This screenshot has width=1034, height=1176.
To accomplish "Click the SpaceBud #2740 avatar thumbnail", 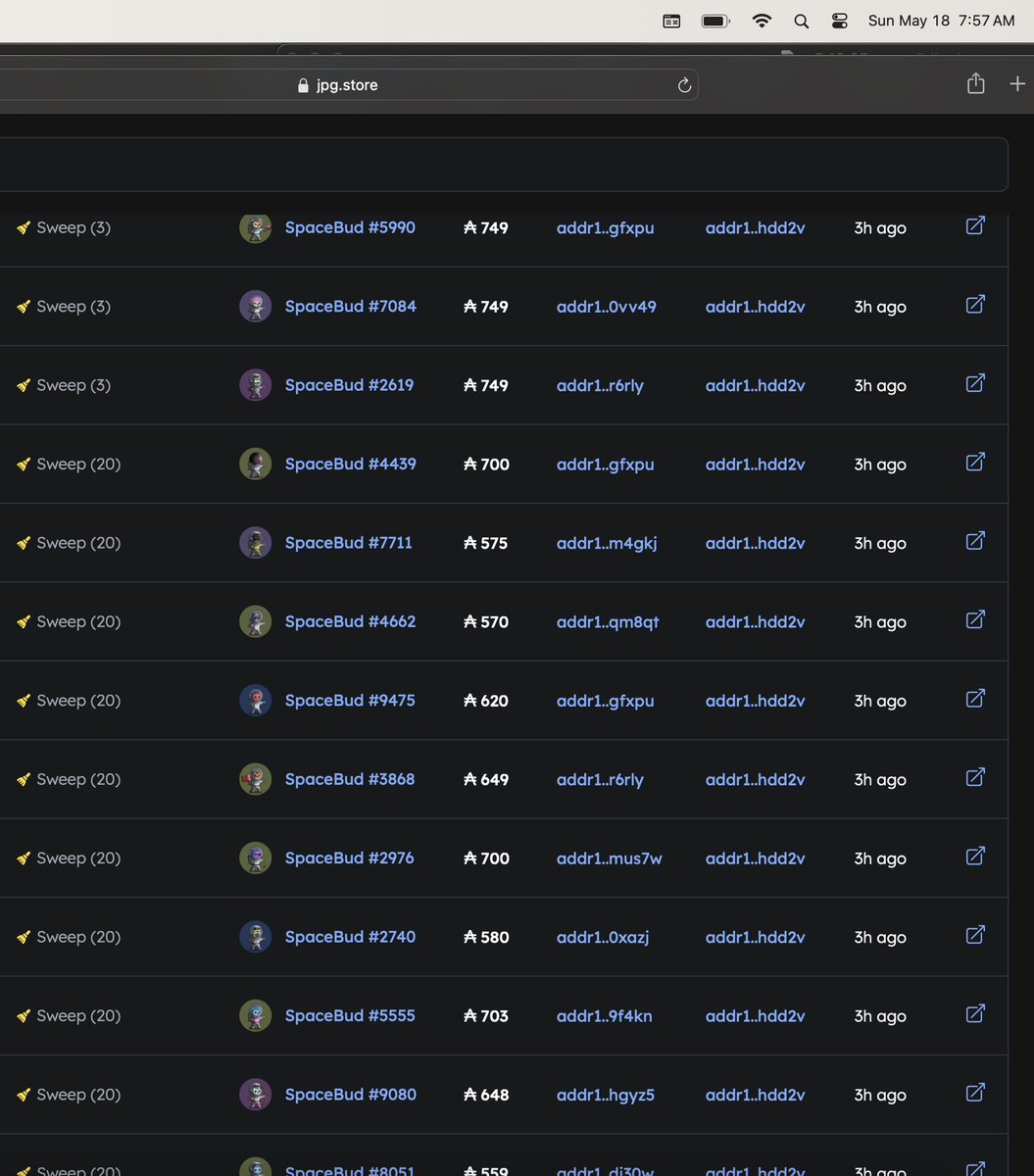I will [x=256, y=937].
